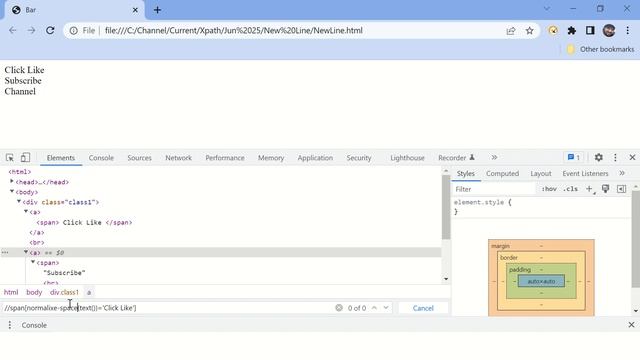Switch to the Elements tab

pyautogui.click(x=61, y=158)
